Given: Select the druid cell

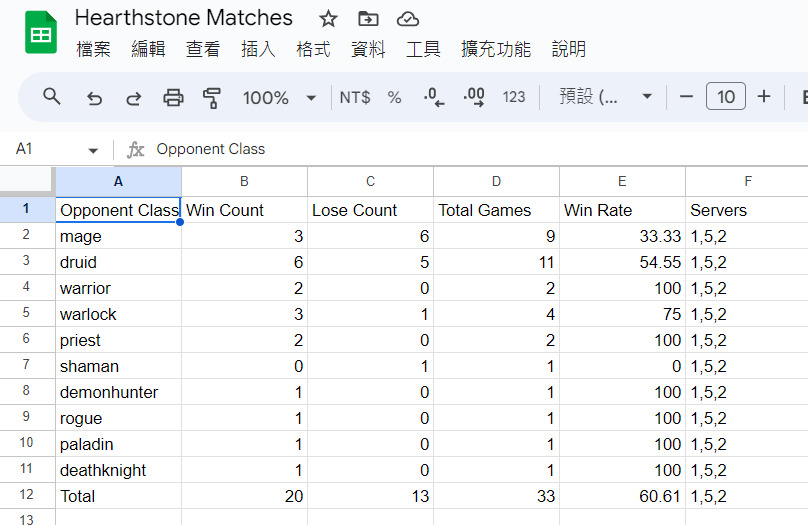Looking at the screenshot, I should click(119, 262).
